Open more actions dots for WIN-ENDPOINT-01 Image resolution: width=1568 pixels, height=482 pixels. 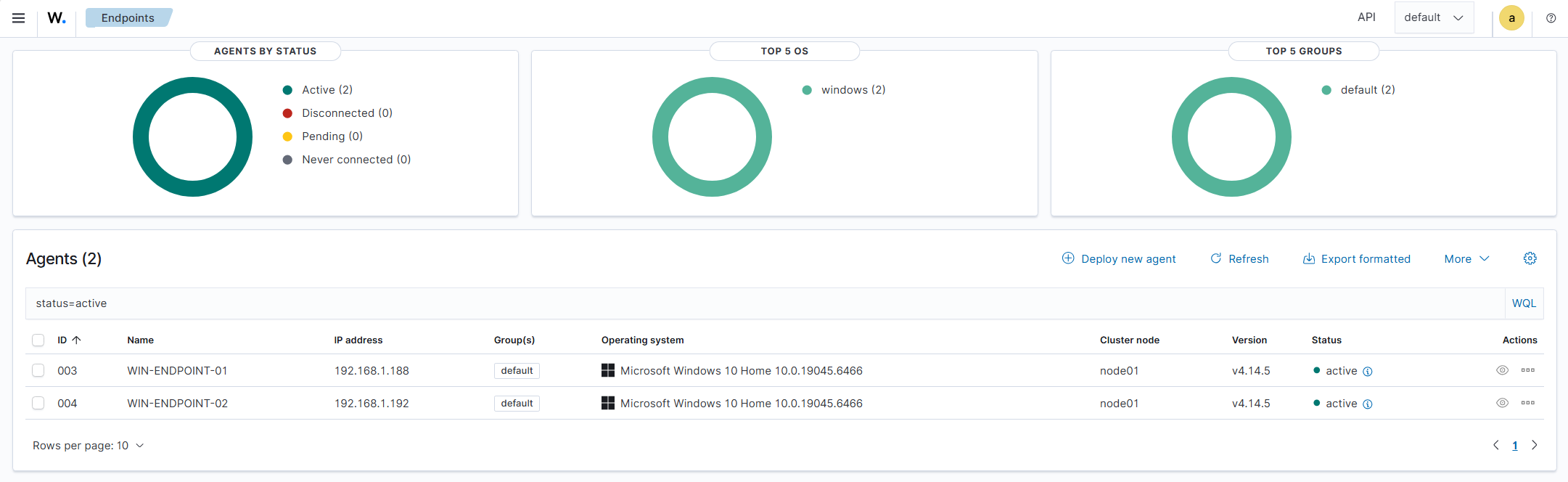click(x=1527, y=370)
